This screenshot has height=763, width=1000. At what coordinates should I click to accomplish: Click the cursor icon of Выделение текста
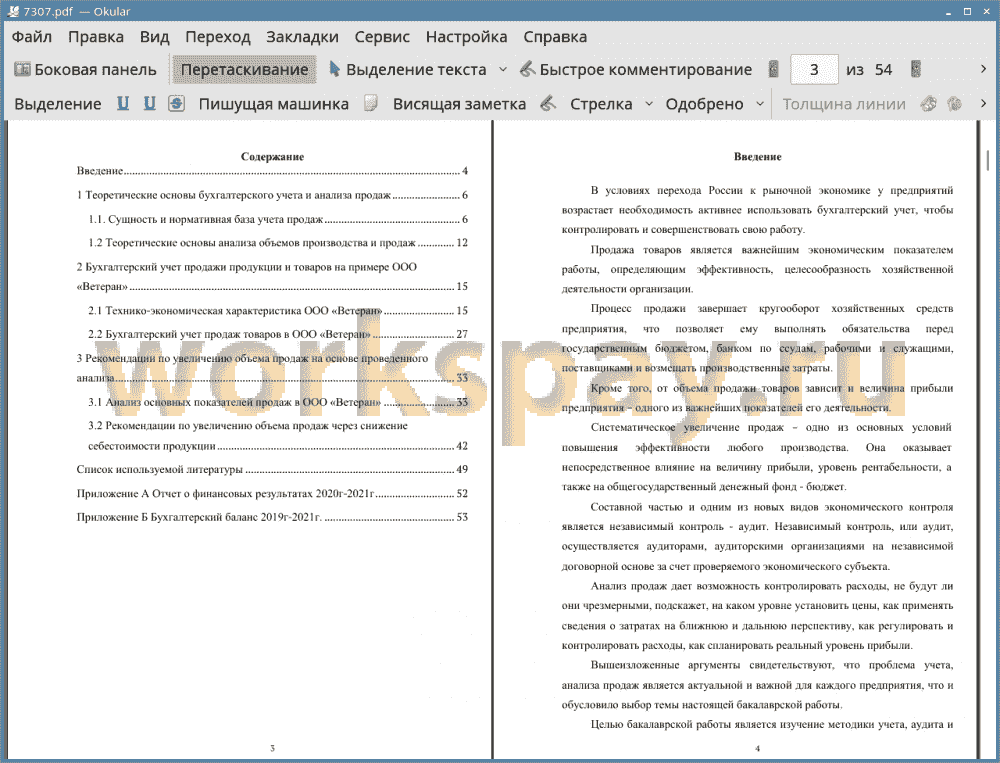click(x=334, y=69)
